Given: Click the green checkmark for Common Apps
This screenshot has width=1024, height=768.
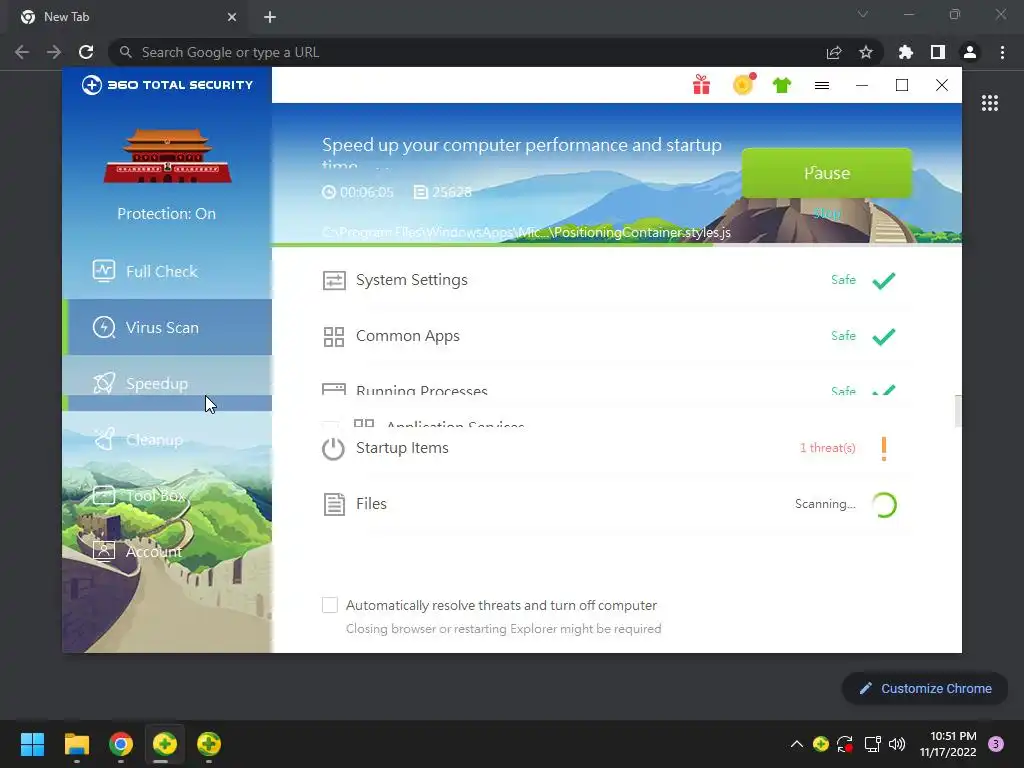Looking at the screenshot, I should (x=884, y=337).
